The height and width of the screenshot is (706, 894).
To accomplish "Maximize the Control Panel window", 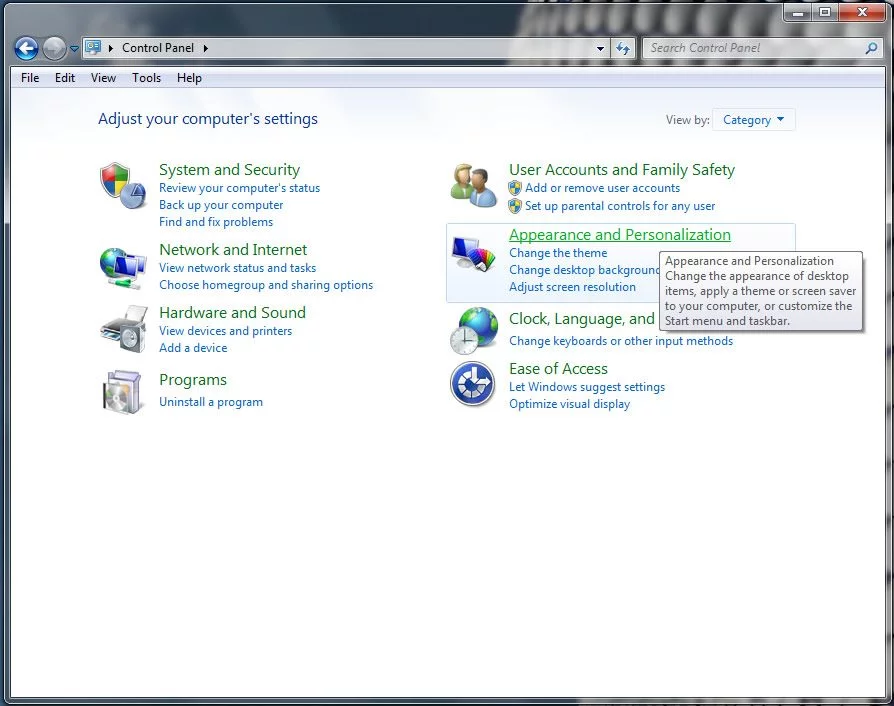I will (x=824, y=13).
